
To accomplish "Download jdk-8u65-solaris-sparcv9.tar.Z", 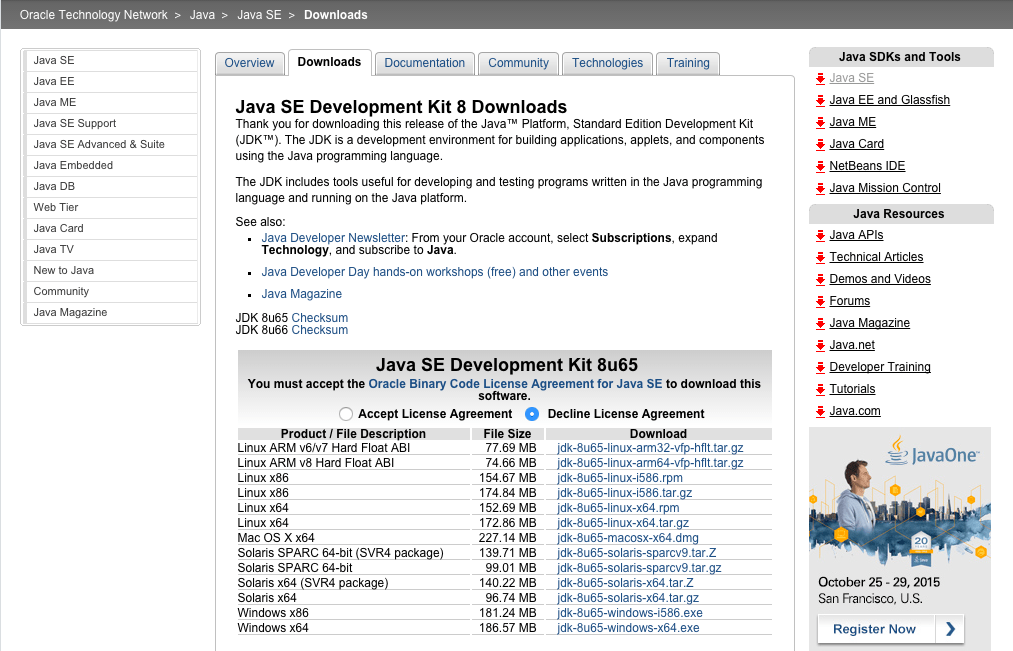I will pos(636,553).
